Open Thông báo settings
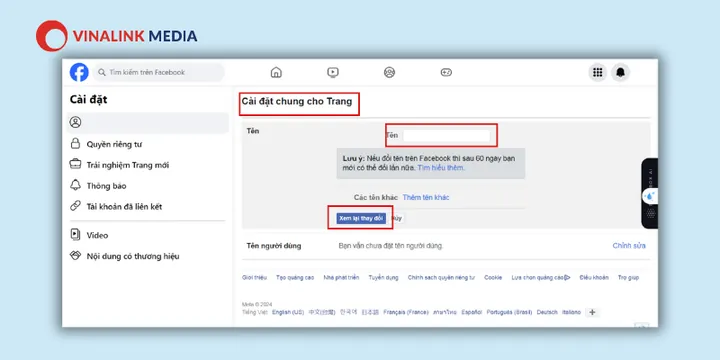The width and height of the screenshot is (720, 360). tap(107, 186)
